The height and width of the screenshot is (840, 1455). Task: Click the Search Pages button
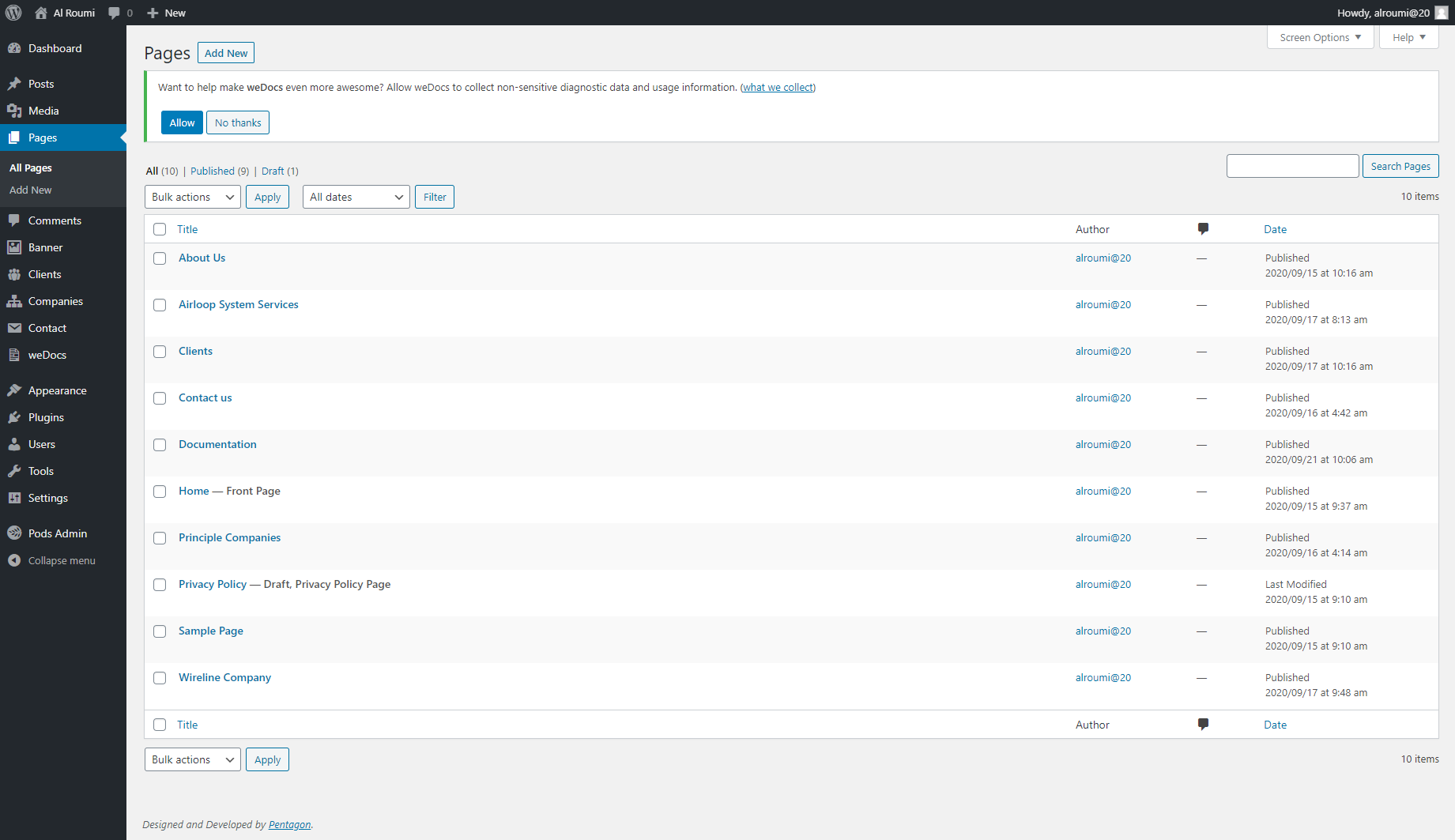1400,166
